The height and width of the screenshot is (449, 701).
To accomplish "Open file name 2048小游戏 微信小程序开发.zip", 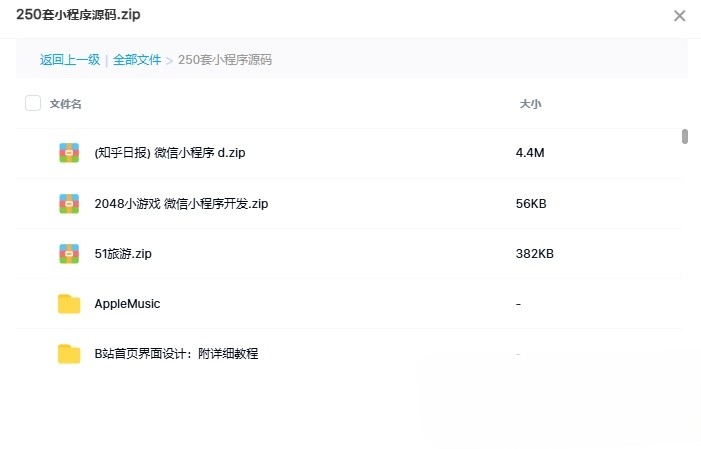I will coord(181,204).
